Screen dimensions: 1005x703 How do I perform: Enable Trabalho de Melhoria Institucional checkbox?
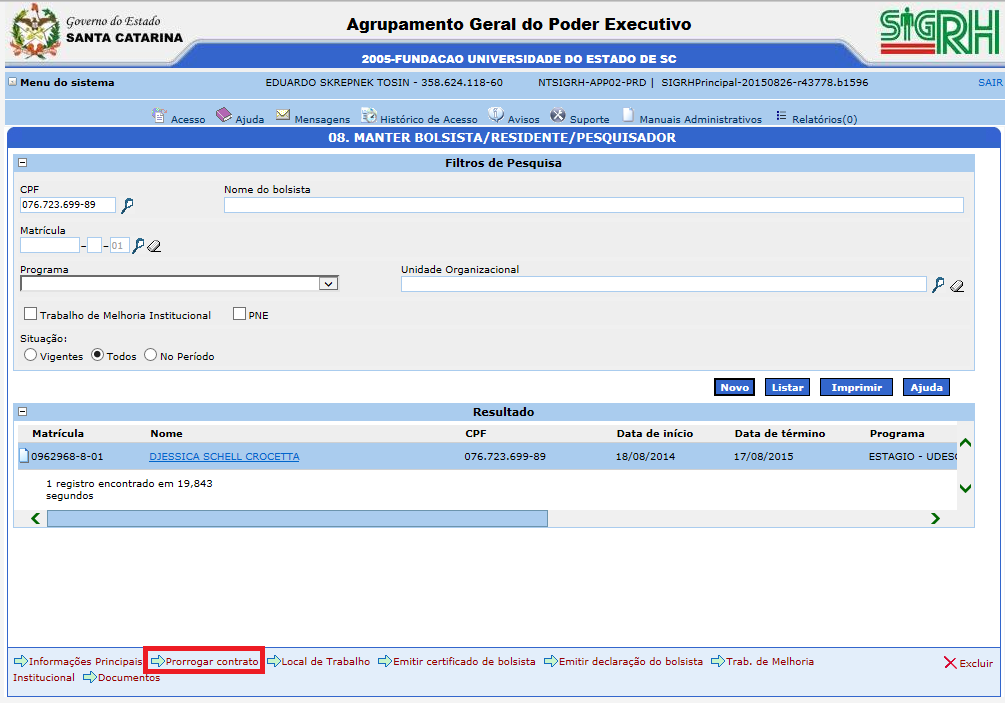click(31, 314)
